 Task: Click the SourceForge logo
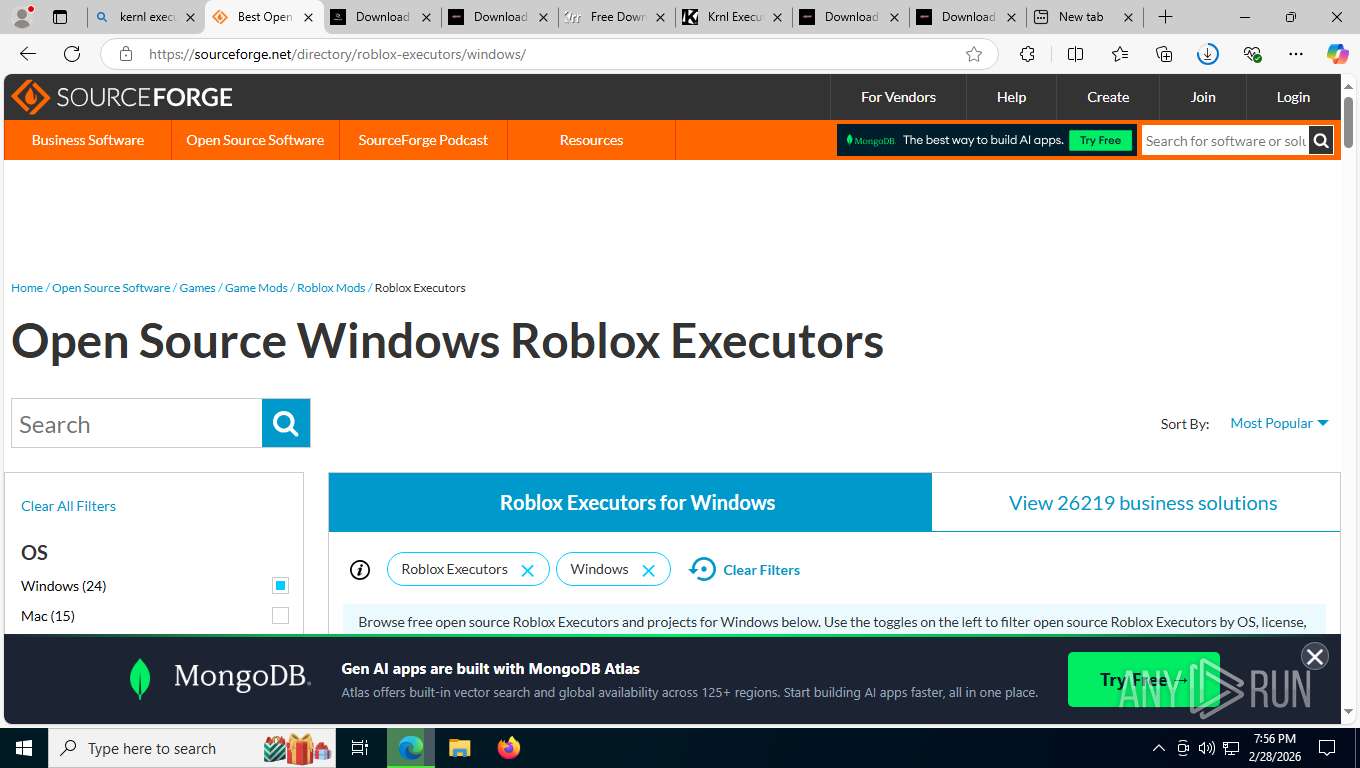(122, 97)
